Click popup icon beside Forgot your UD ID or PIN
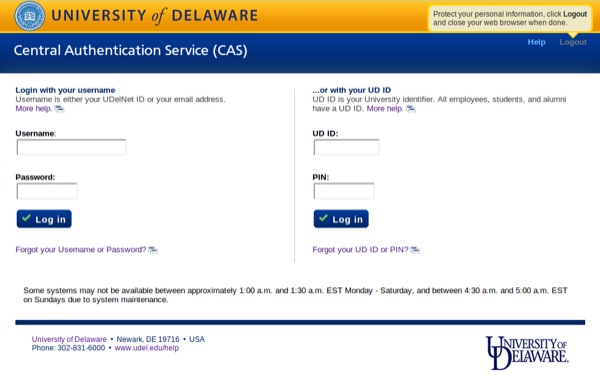This screenshot has width=600, height=375. click(x=415, y=250)
